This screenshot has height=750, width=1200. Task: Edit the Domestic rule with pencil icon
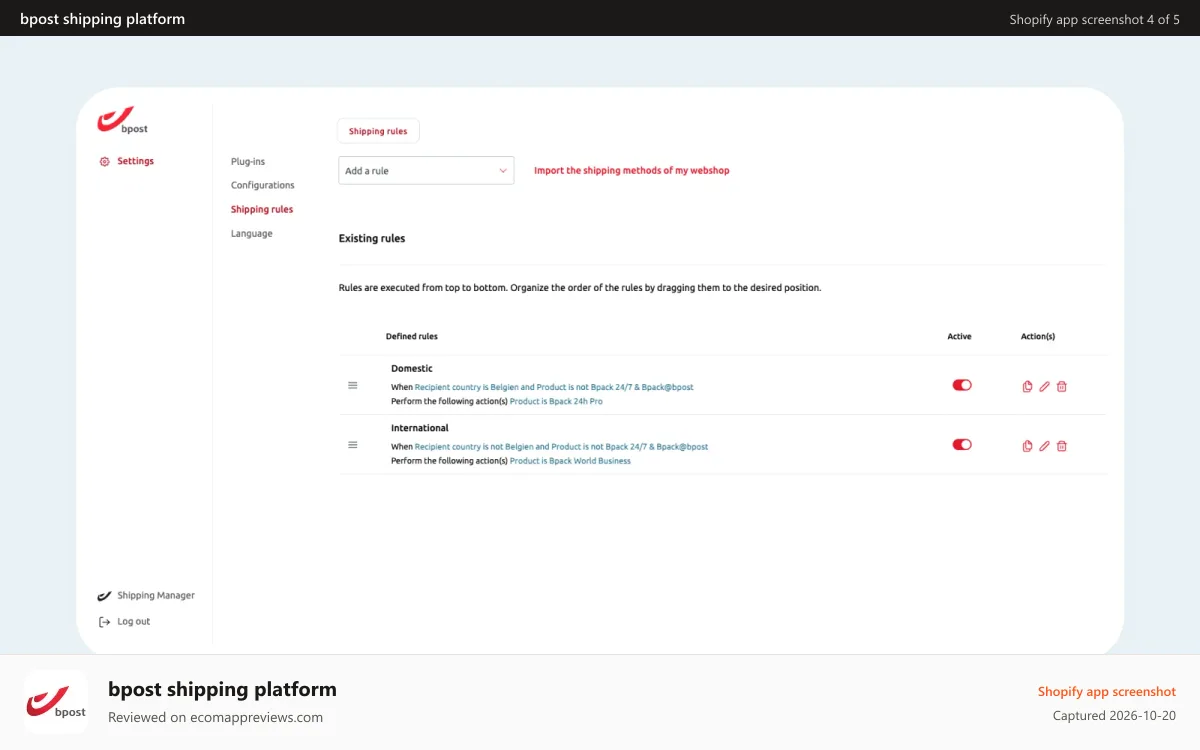coord(1044,386)
